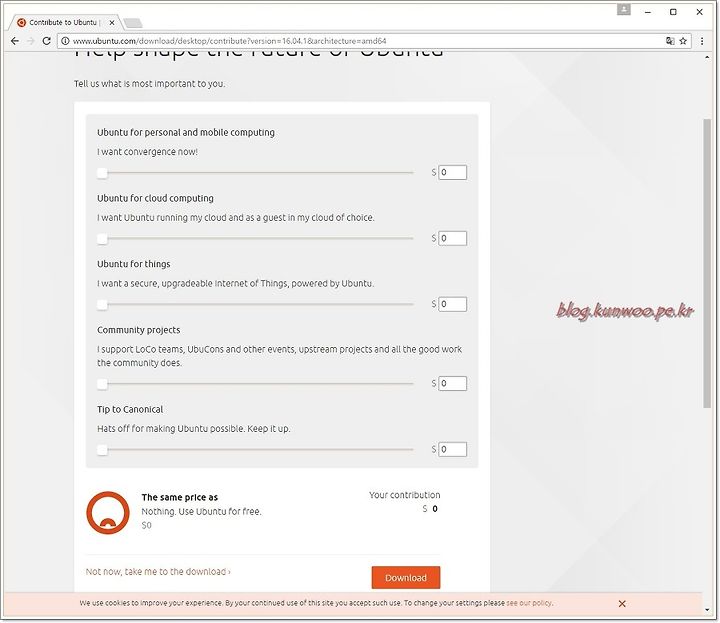720x623 pixels.
Task: Bookmark this page with the star
Action: (683, 41)
